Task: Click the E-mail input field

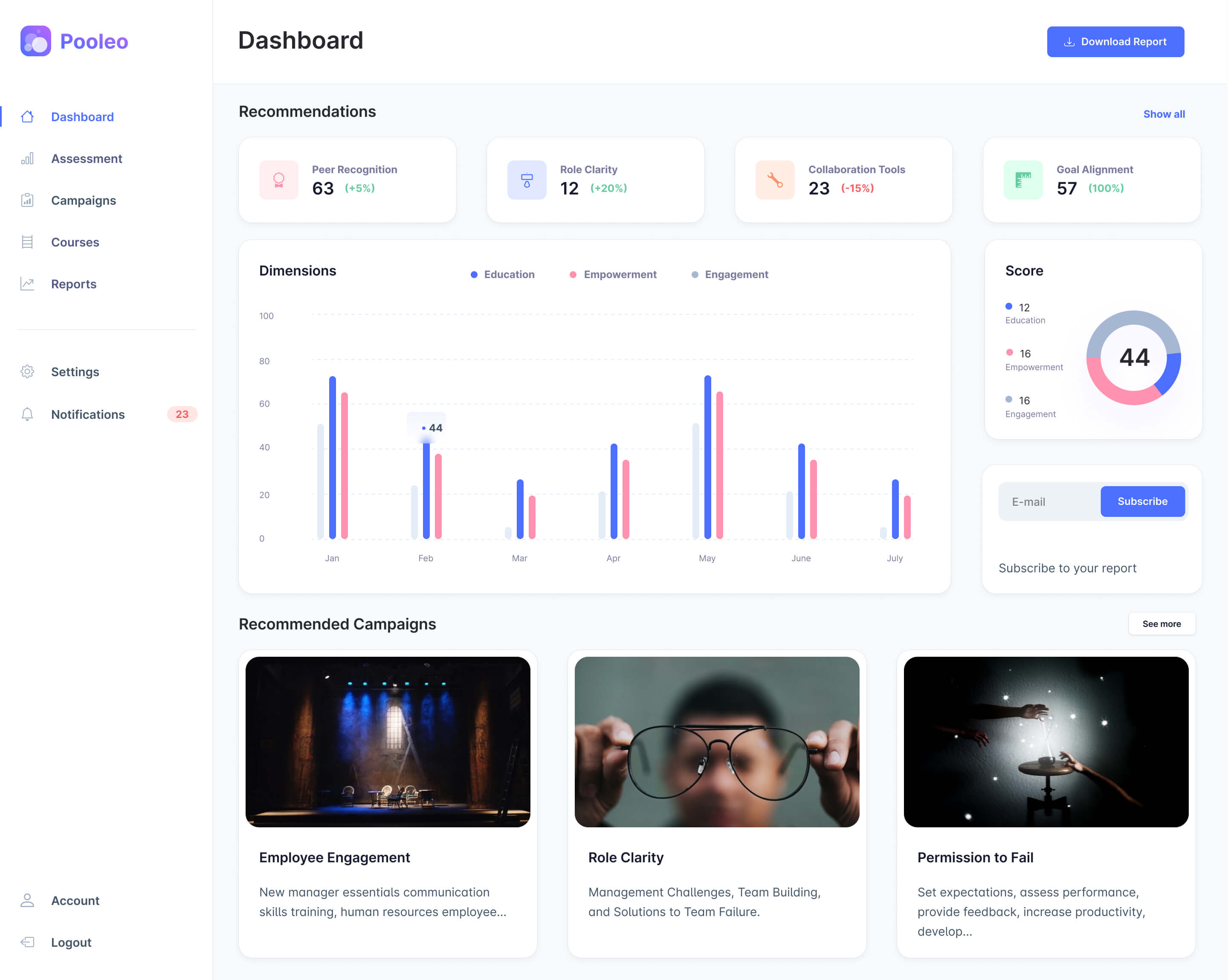Action: tap(1050, 502)
